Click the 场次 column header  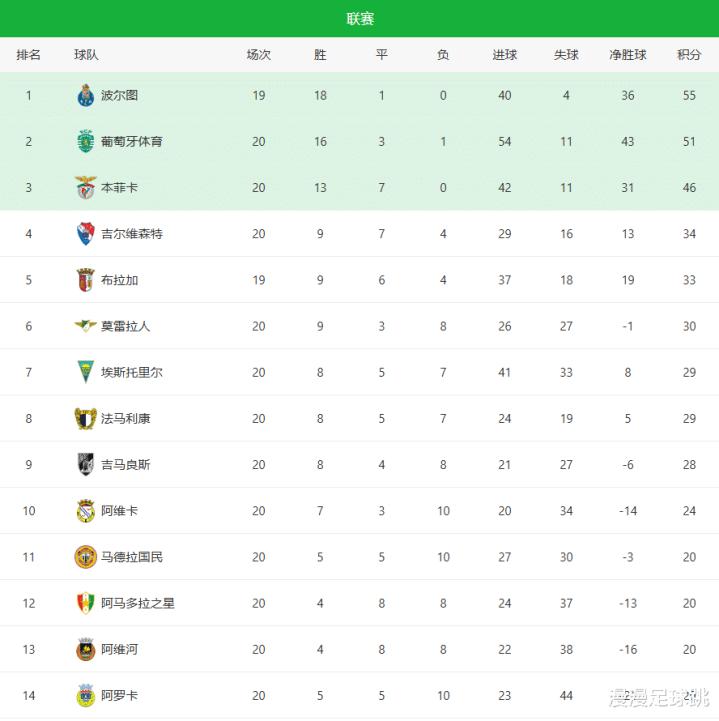coord(259,55)
